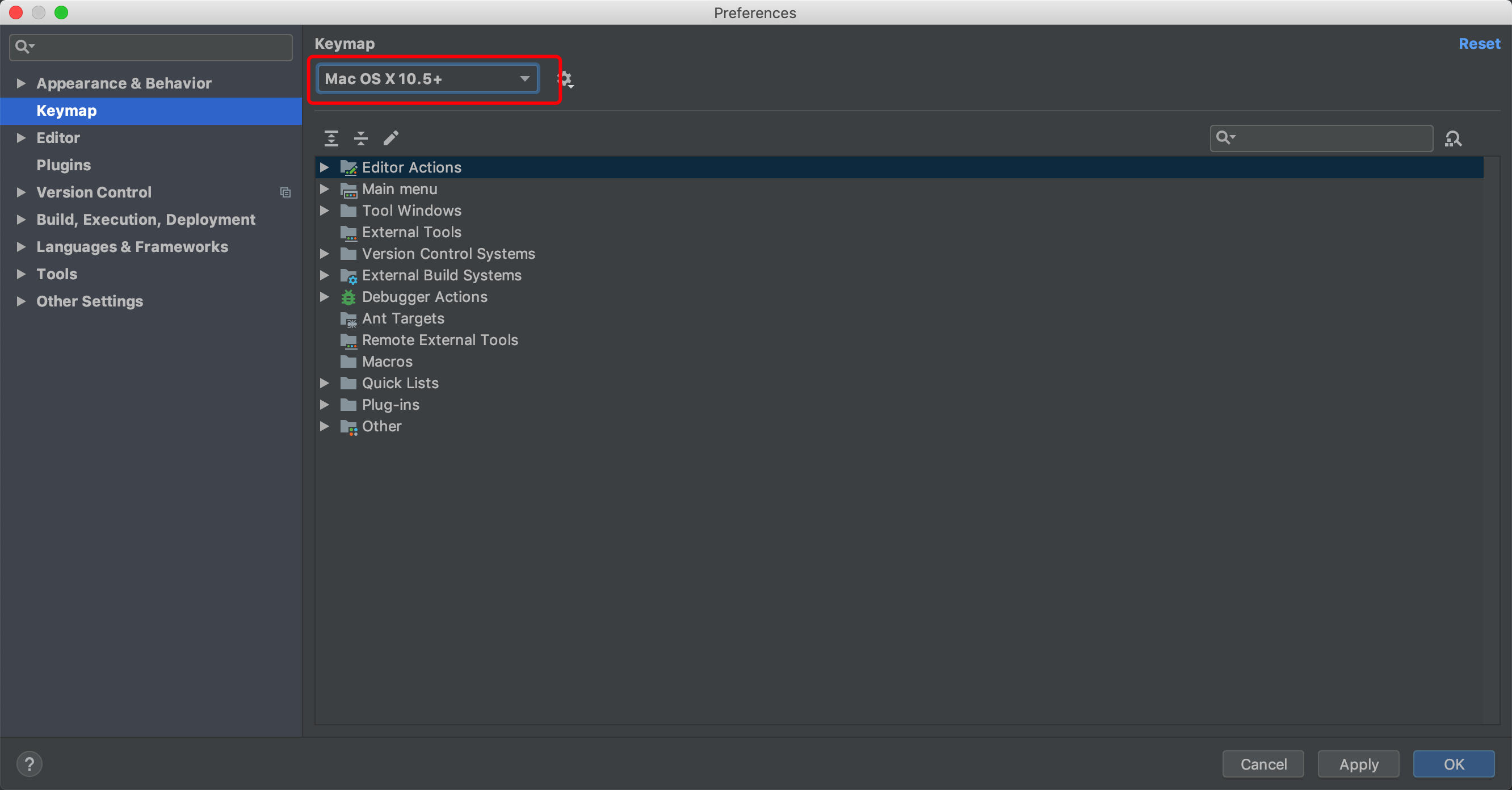Viewport: 1512px width, 790px height.
Task: Expand the Main menu tree node
Action: tap(325, 189)
